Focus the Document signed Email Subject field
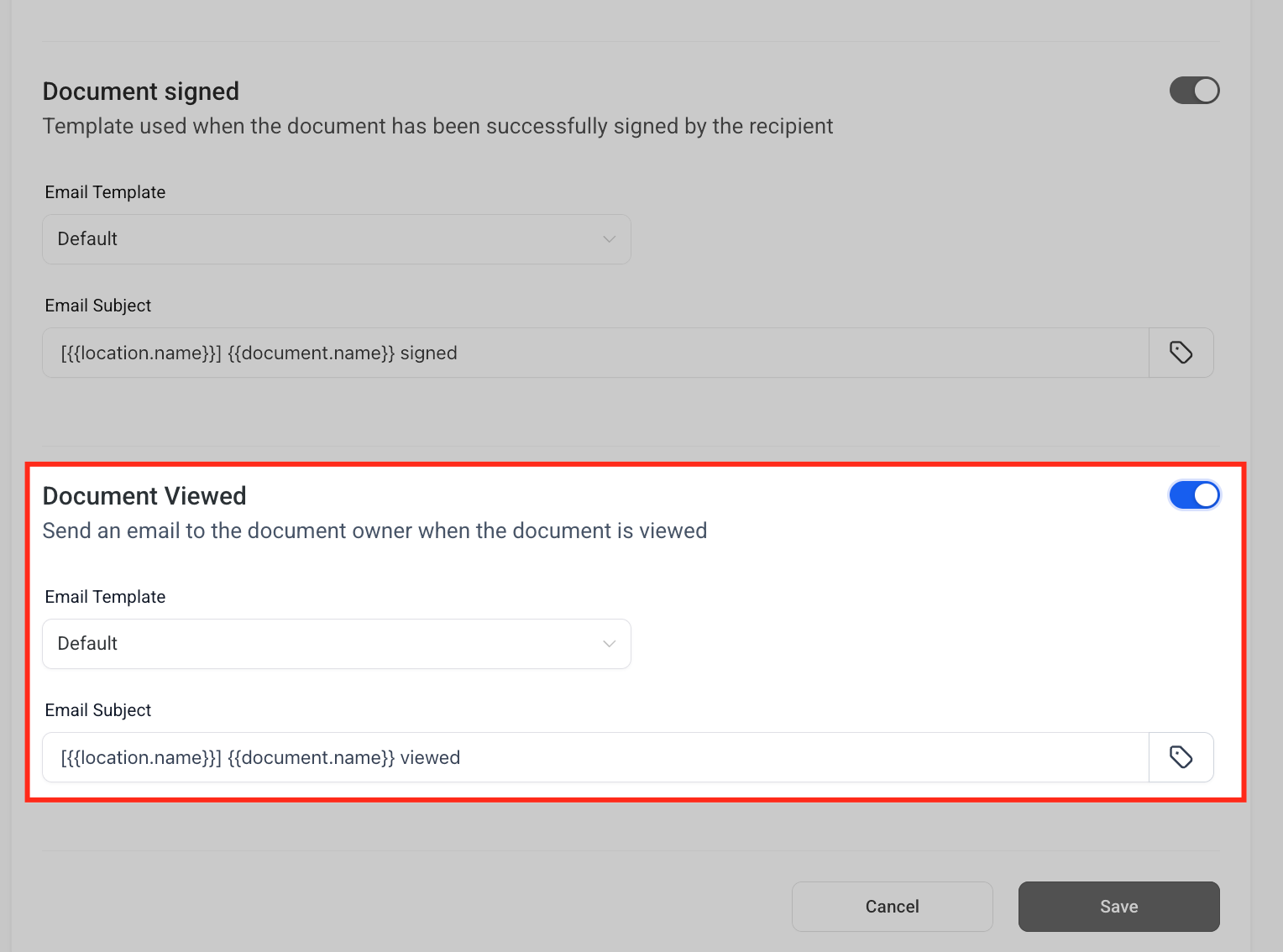The width and height of the screenshot is (1283, 952). (x=595, y=353)
